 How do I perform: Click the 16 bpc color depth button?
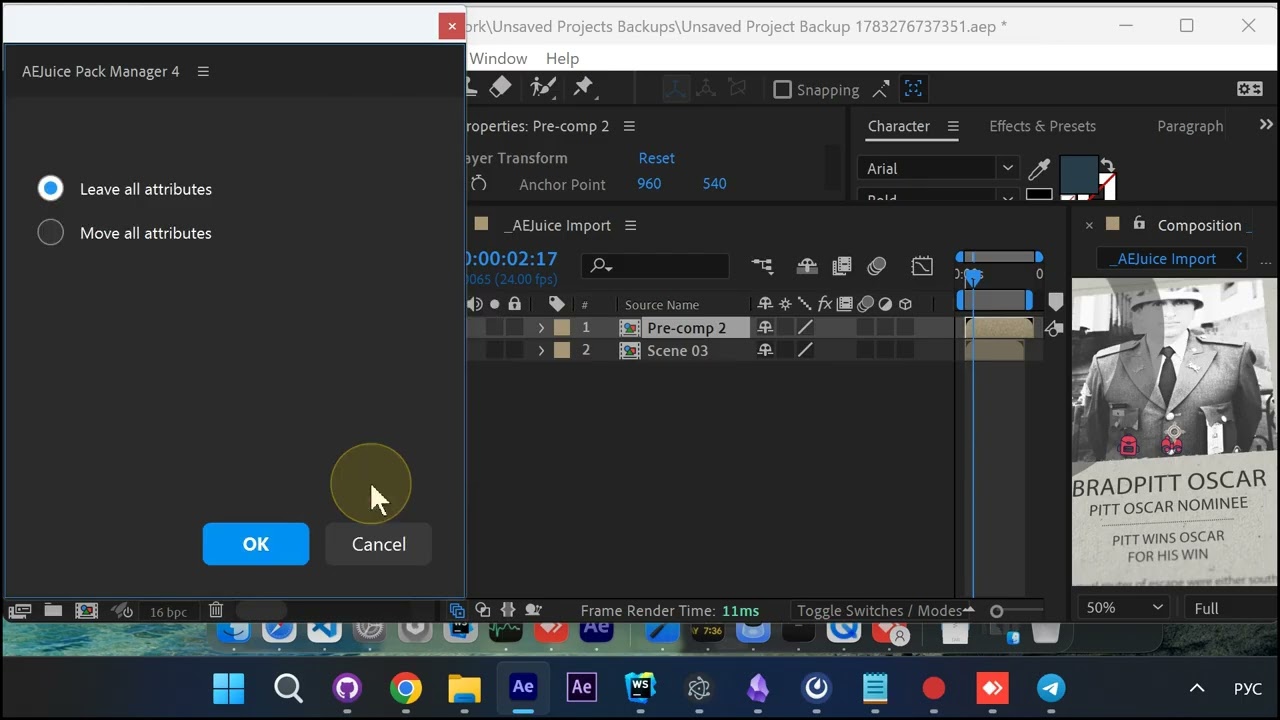pyautogui.click(x=168, y=611)
